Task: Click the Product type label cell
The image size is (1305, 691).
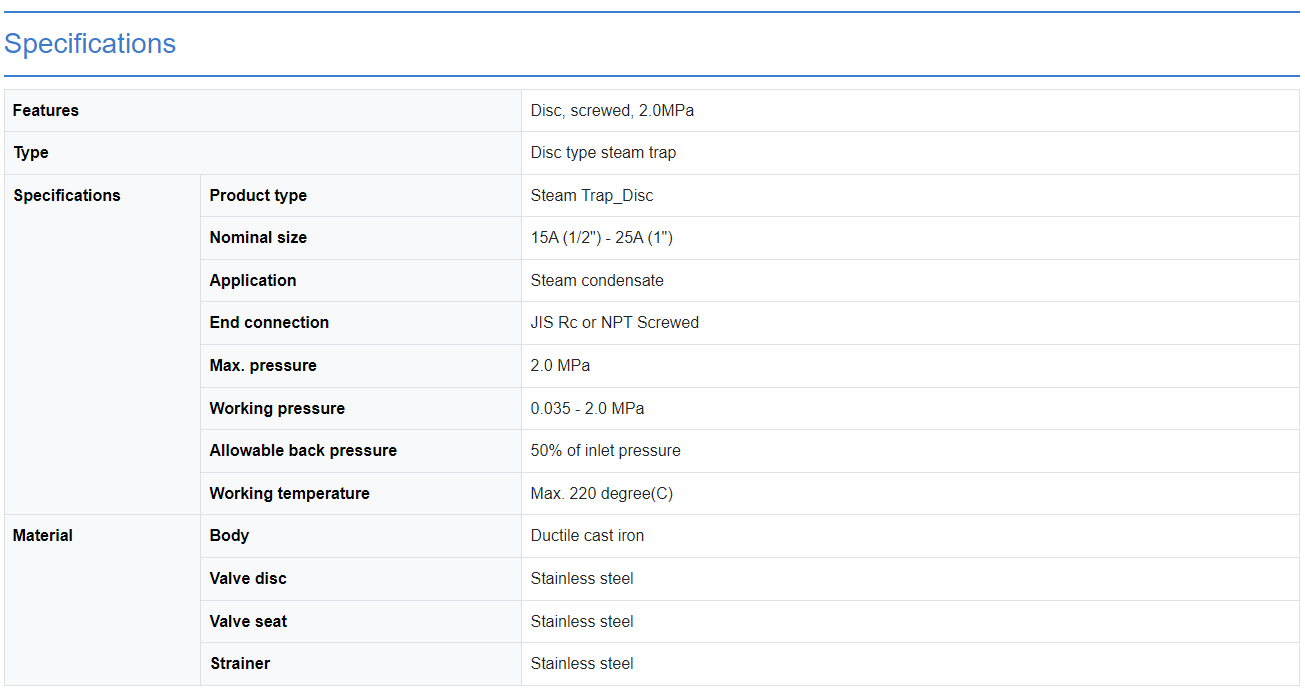Action: pos(258,196)
